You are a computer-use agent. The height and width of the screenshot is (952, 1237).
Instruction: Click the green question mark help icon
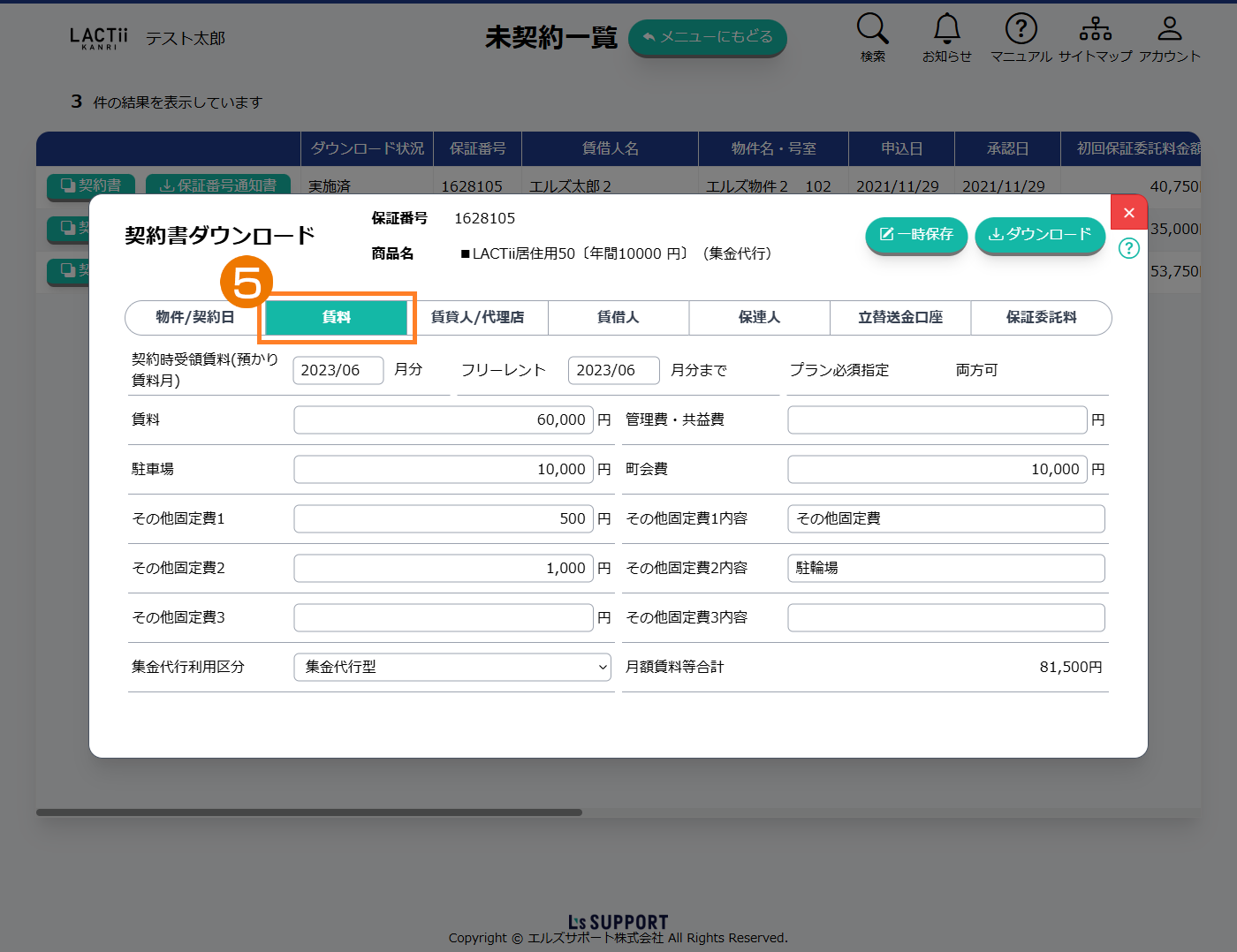1128,248
